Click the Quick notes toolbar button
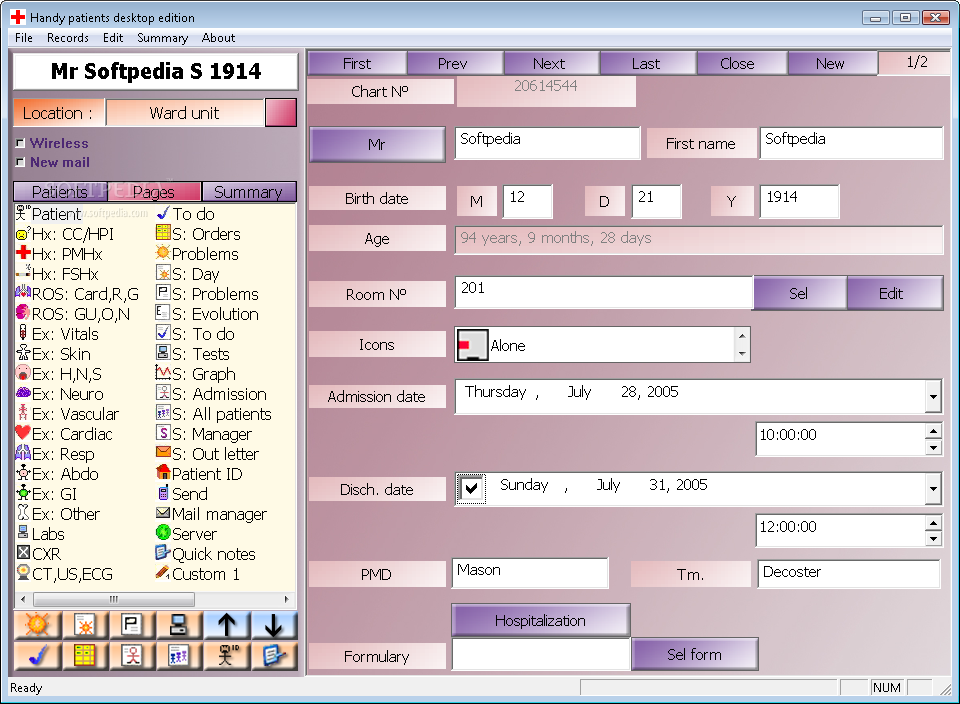Screen dimensions: 960x704 coord(274,655)
